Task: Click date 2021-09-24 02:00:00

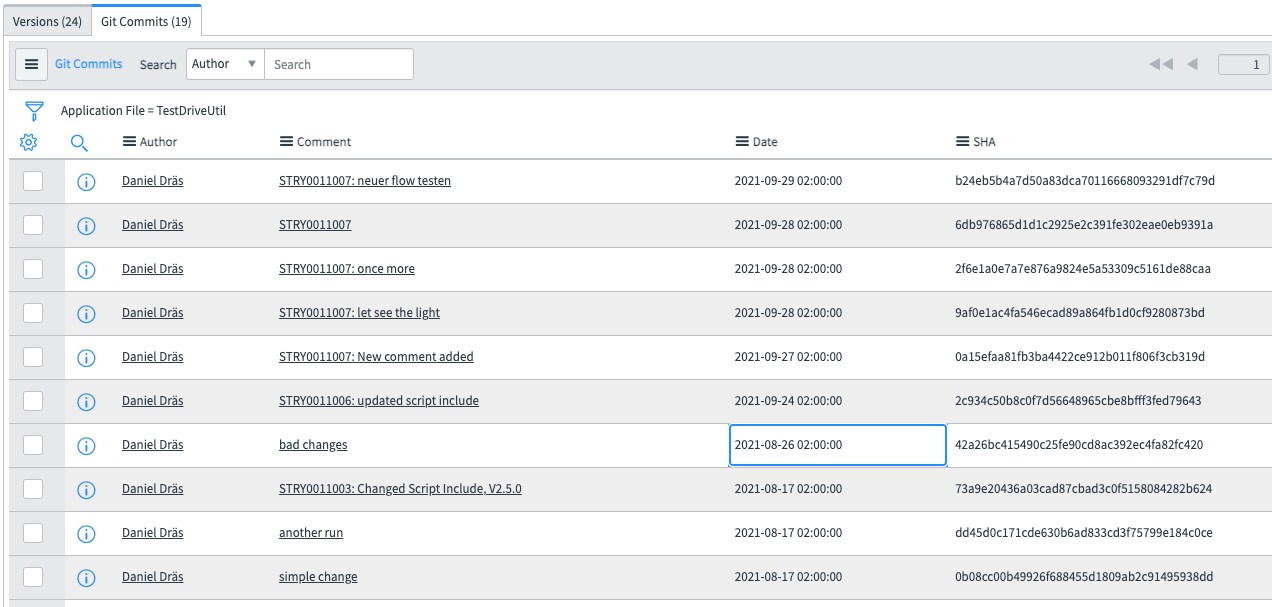Action: [x=788, y=401]
